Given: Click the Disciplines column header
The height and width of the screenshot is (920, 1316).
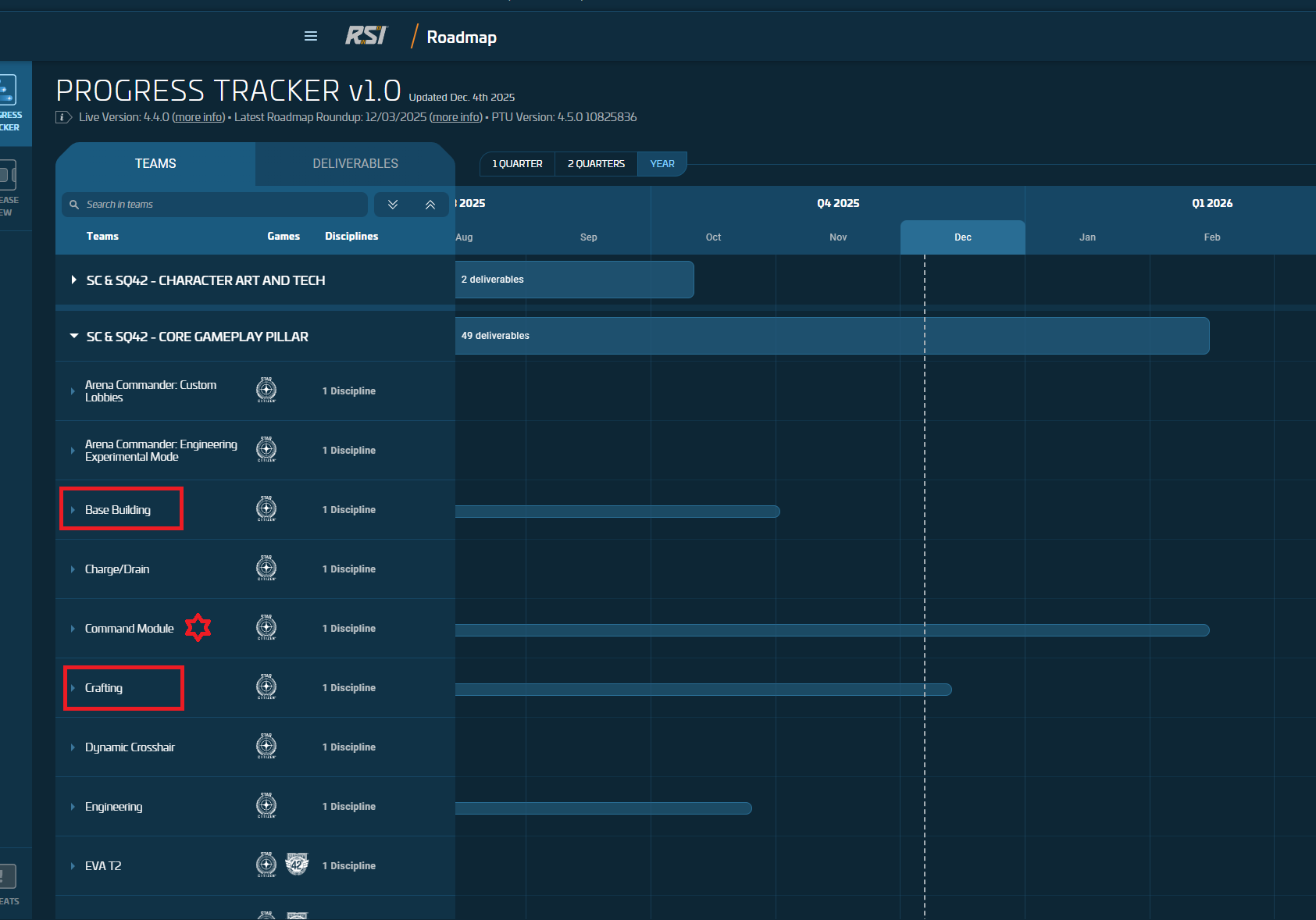Looking at the screenshot, I should pyautogui.click(x=351, y=236).
